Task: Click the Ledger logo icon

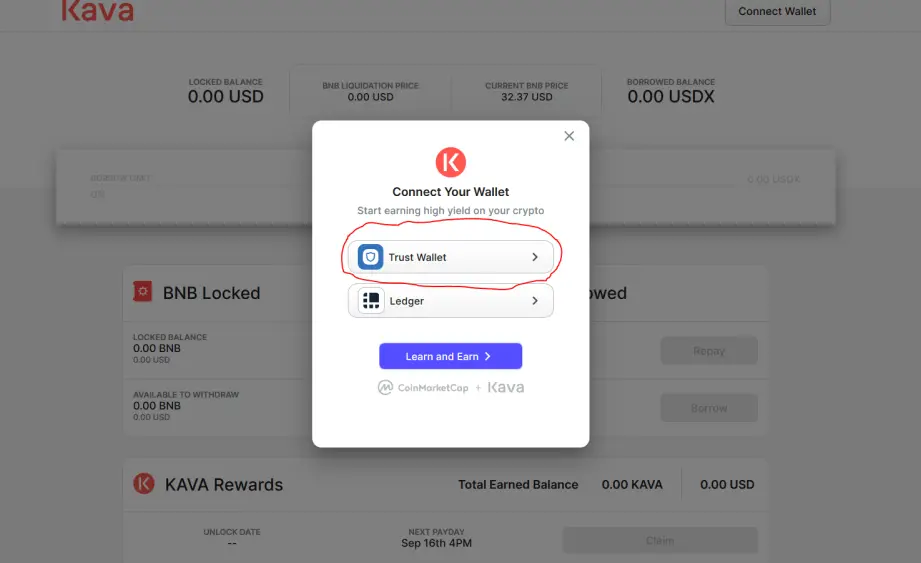Action: click(x=371, y=301)
